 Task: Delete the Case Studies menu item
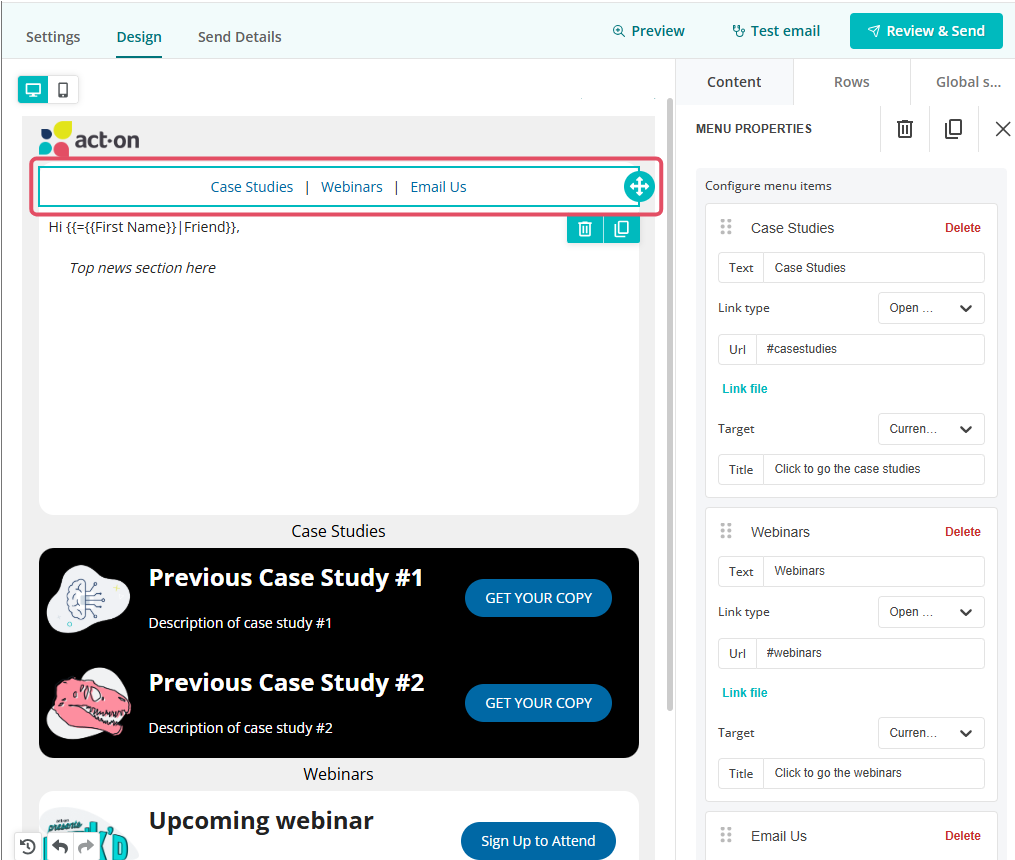[x=963, y=228]
